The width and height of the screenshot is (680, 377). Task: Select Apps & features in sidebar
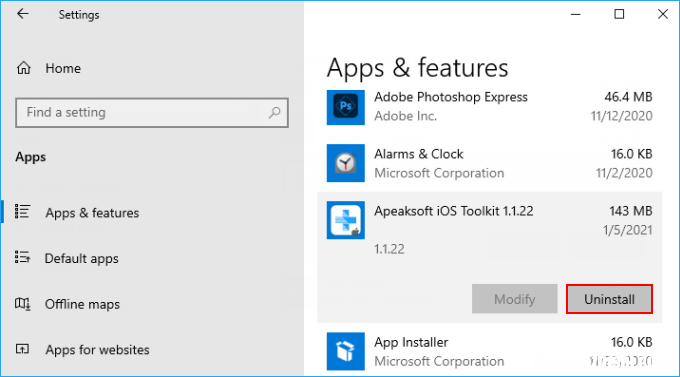[x=92, y=213]
